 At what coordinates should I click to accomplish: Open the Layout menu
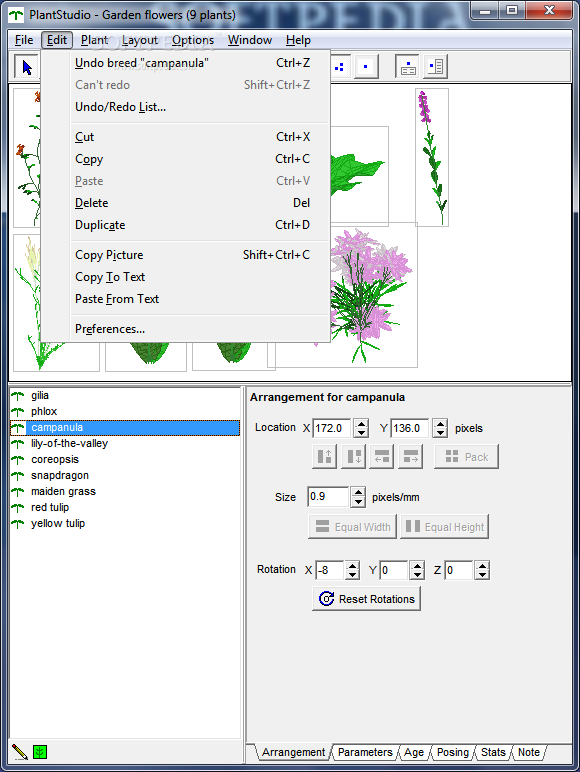click(x=140, y=40)
